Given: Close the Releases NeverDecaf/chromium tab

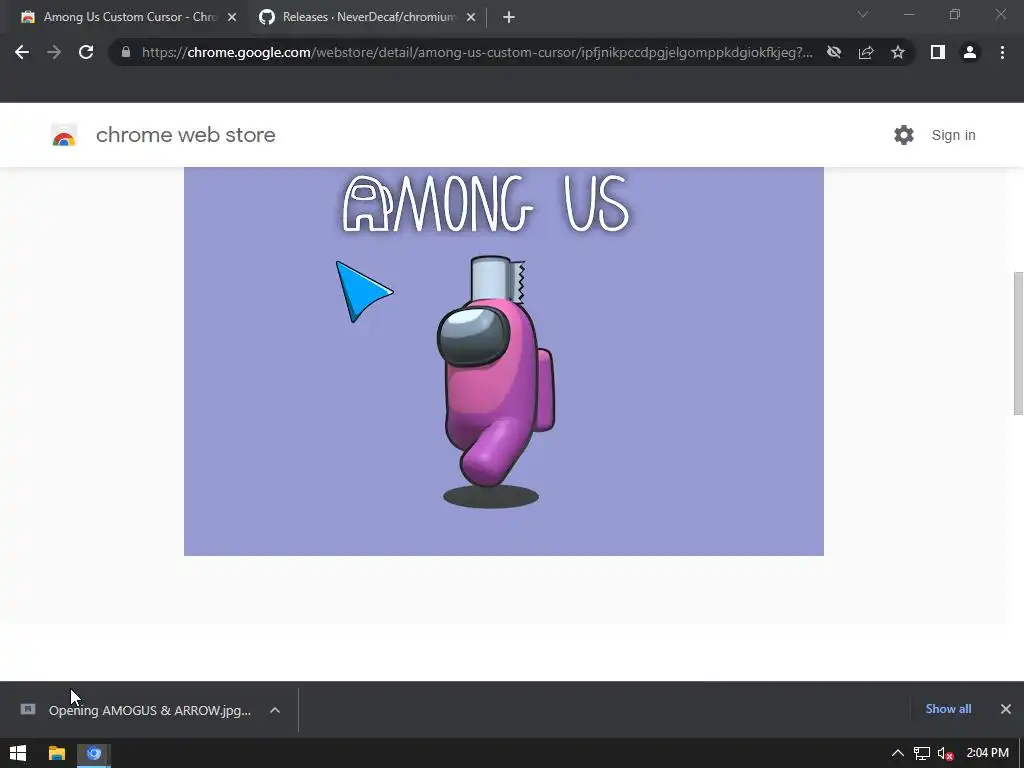Looking at the screenshot, I should [x=471, y=18].
